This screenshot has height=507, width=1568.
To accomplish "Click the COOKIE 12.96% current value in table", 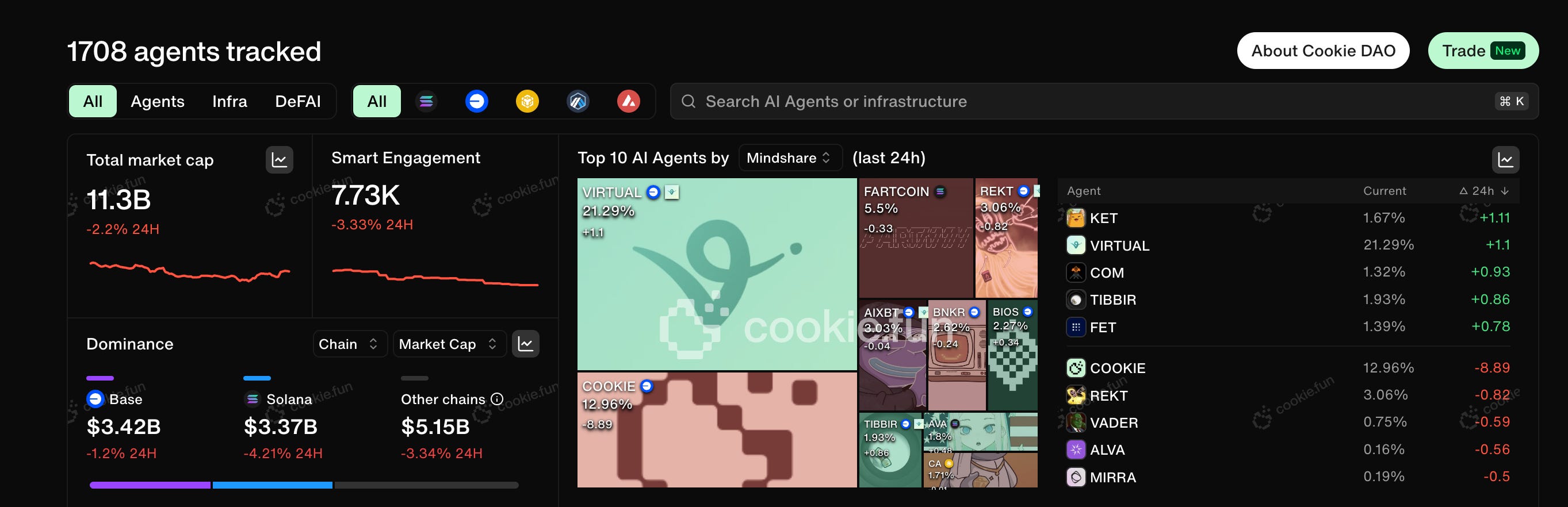I will coord(1388,368).
